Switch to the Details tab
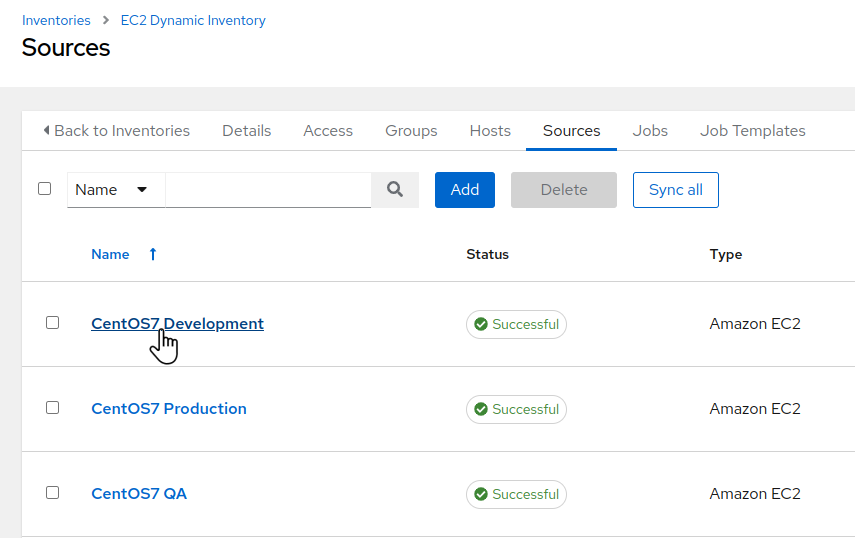This screenshot has width=855, height=538. click(x=246, y=131)
